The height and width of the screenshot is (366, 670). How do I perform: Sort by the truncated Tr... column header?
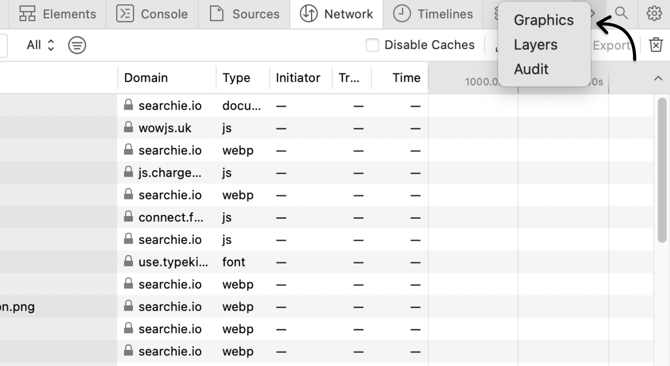(349, 78)
